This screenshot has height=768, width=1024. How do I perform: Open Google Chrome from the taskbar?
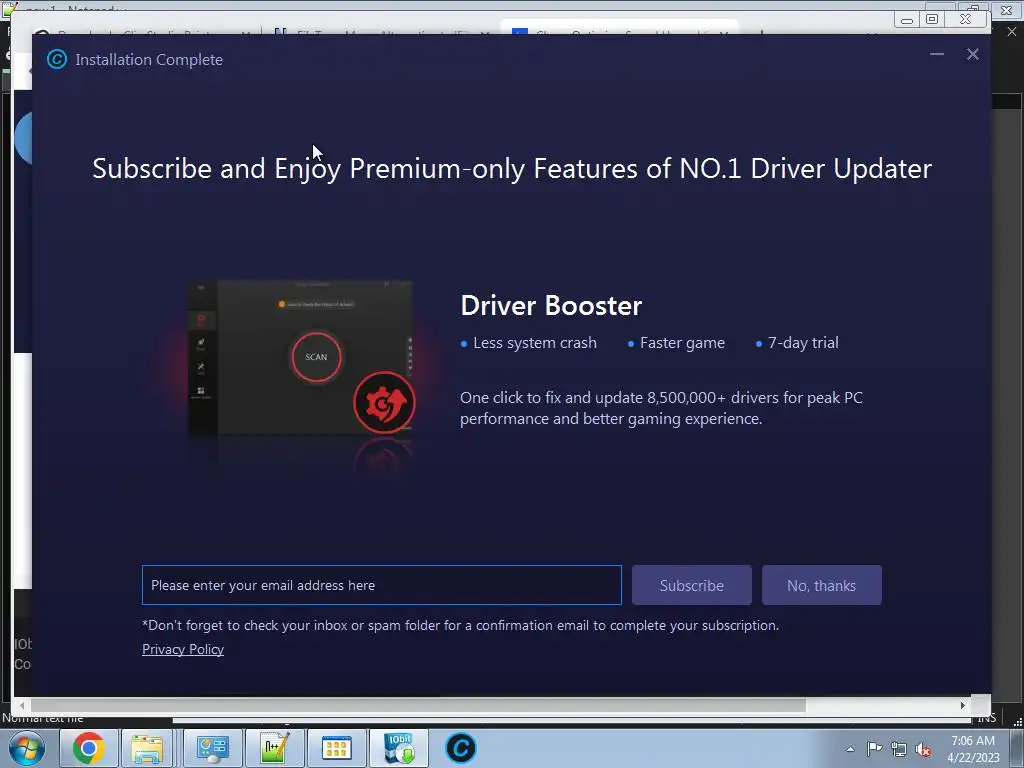click(89, 748)
